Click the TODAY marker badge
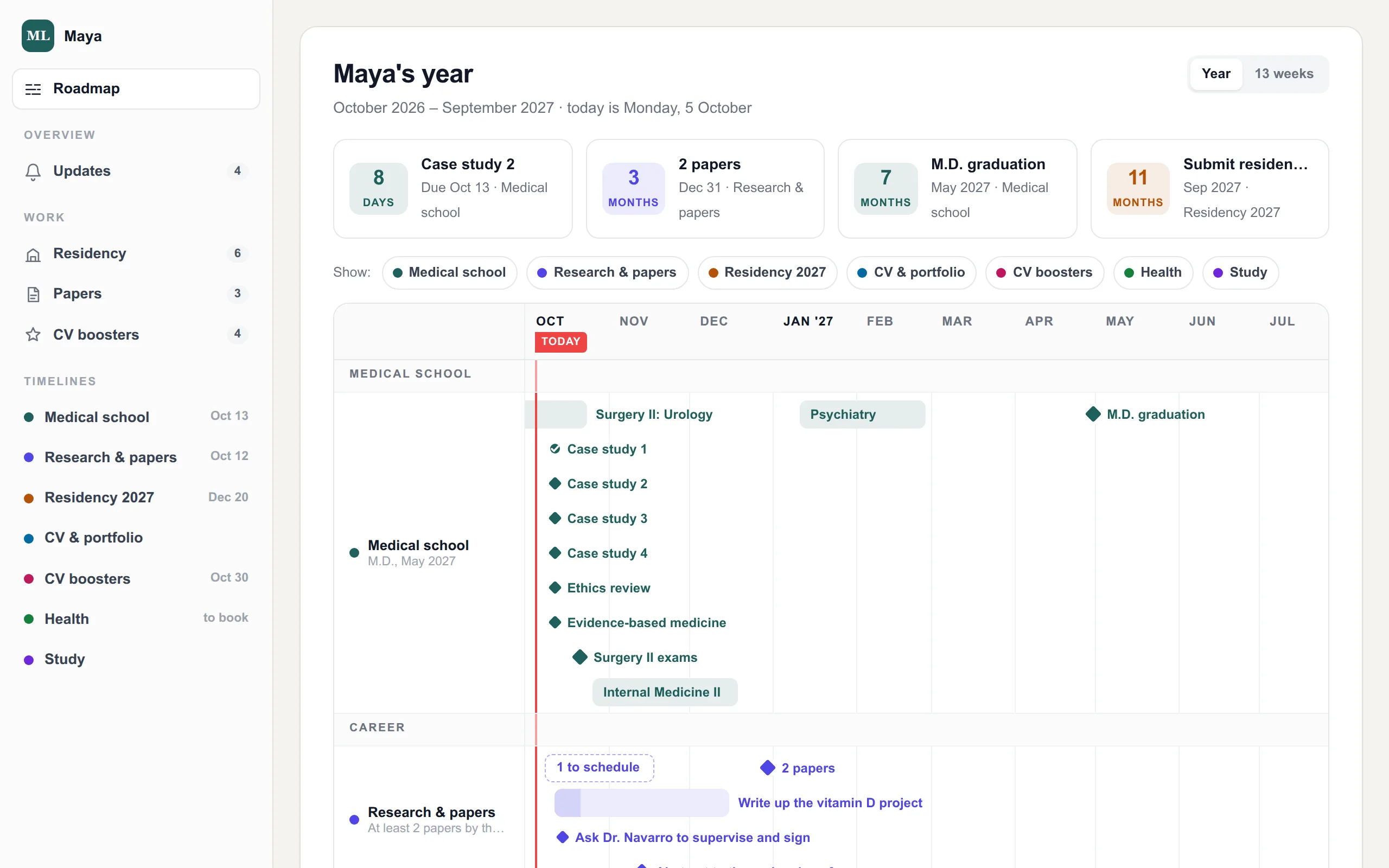 click(x=561, y=342)
